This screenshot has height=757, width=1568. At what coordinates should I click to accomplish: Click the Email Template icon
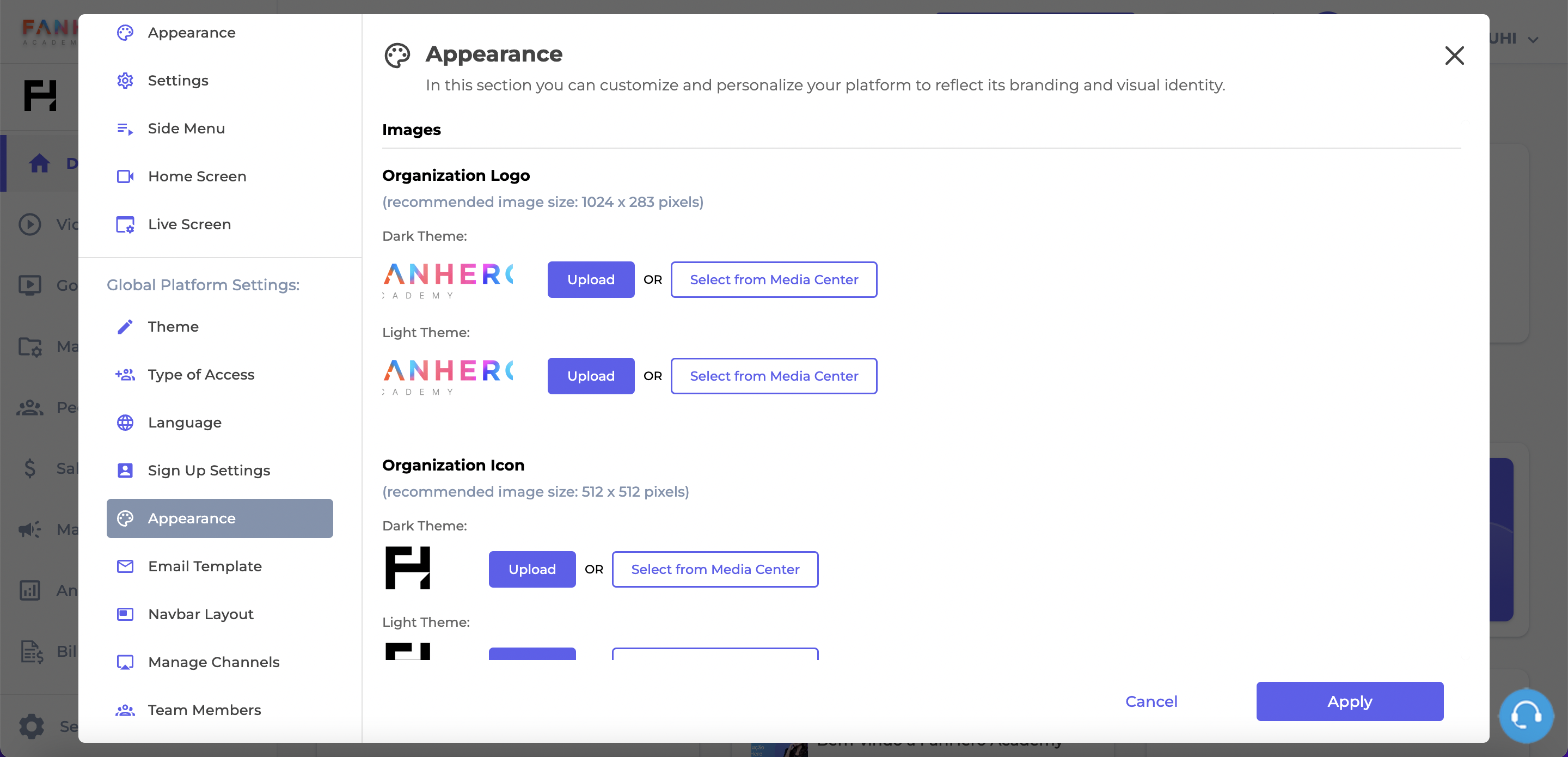125,566
